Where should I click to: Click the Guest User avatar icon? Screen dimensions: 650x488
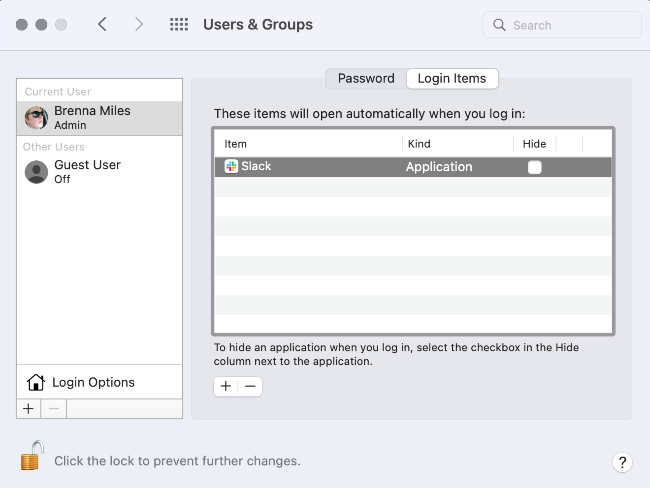(36, 172)
